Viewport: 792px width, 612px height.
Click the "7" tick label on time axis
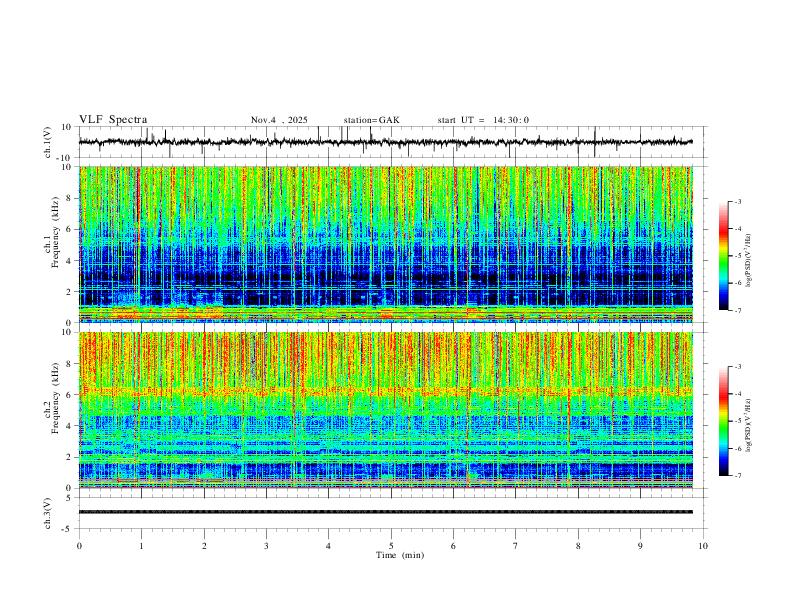[516, 546]
